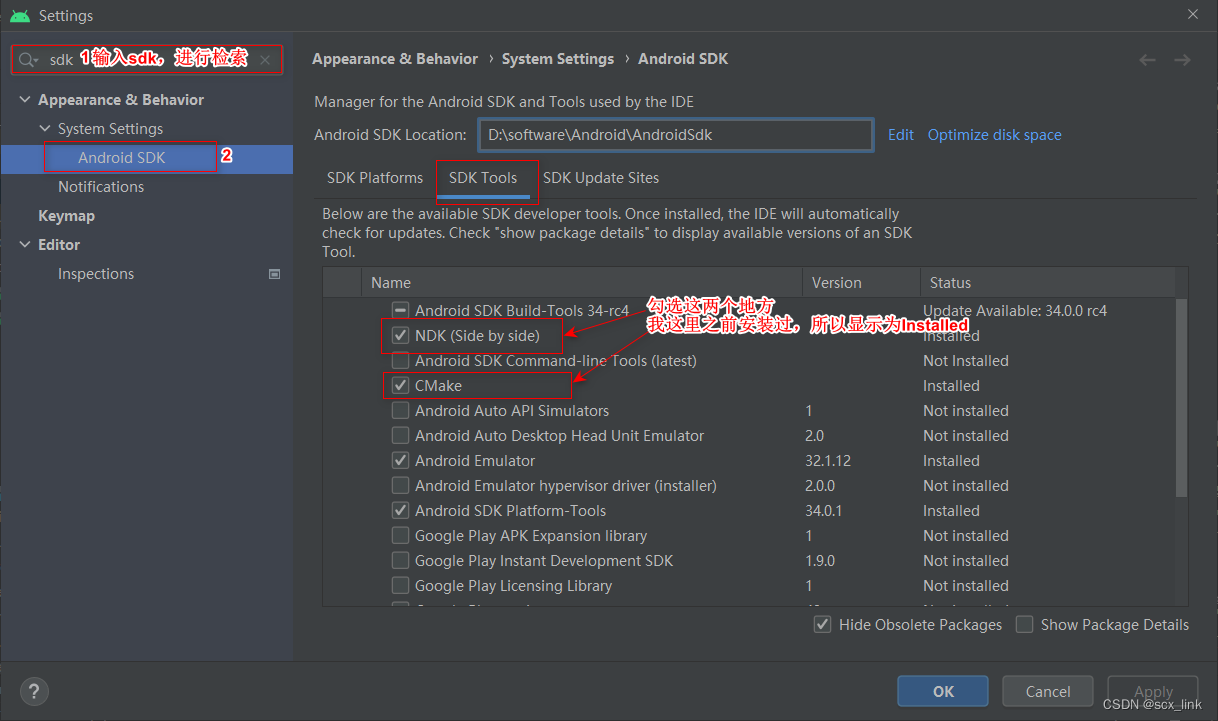Check Google Play Instant Development SDK
1218x721 pixels.
(400, 561)
